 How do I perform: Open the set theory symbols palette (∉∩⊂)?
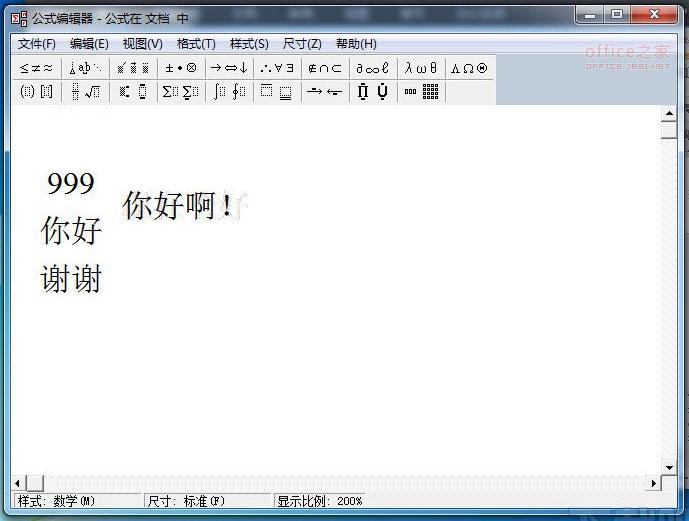(x=325, y=68)
